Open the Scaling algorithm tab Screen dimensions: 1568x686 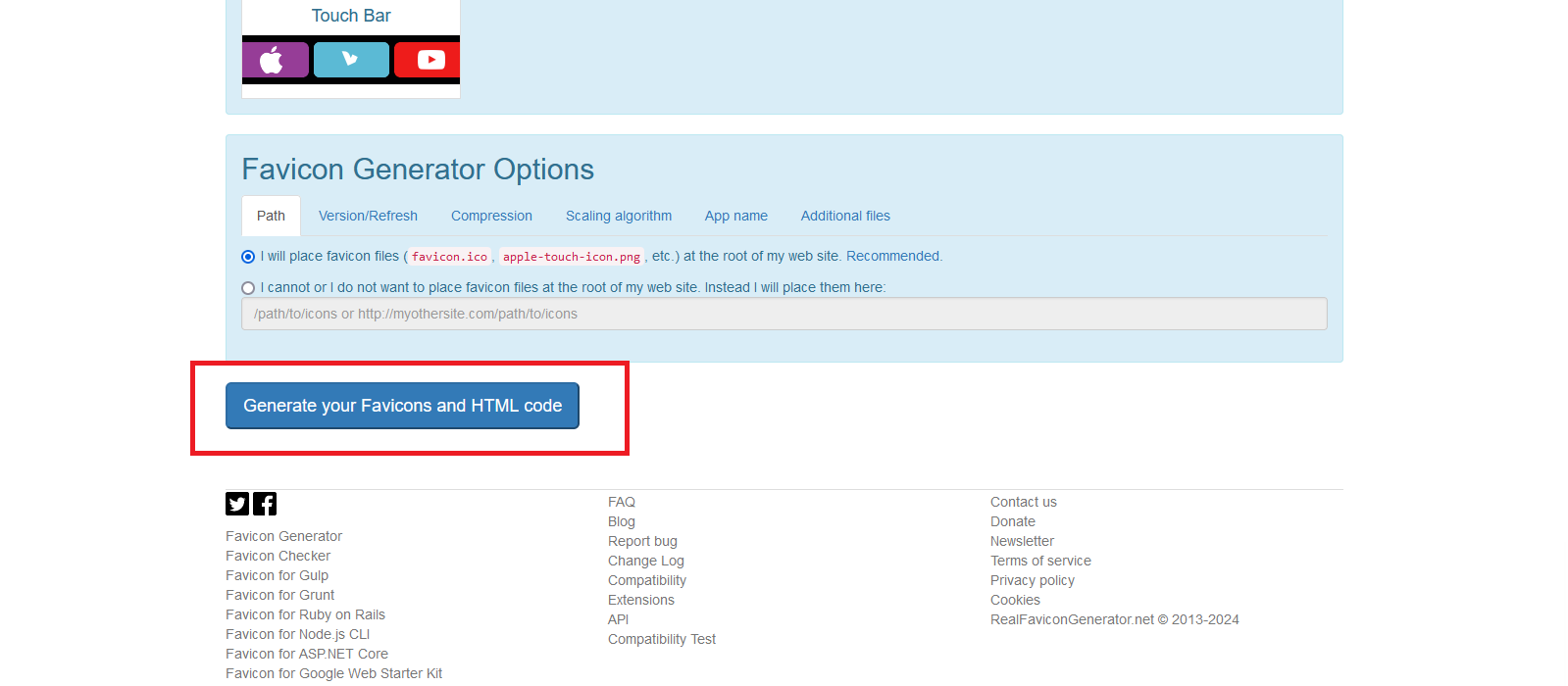[x=619, y=216]
